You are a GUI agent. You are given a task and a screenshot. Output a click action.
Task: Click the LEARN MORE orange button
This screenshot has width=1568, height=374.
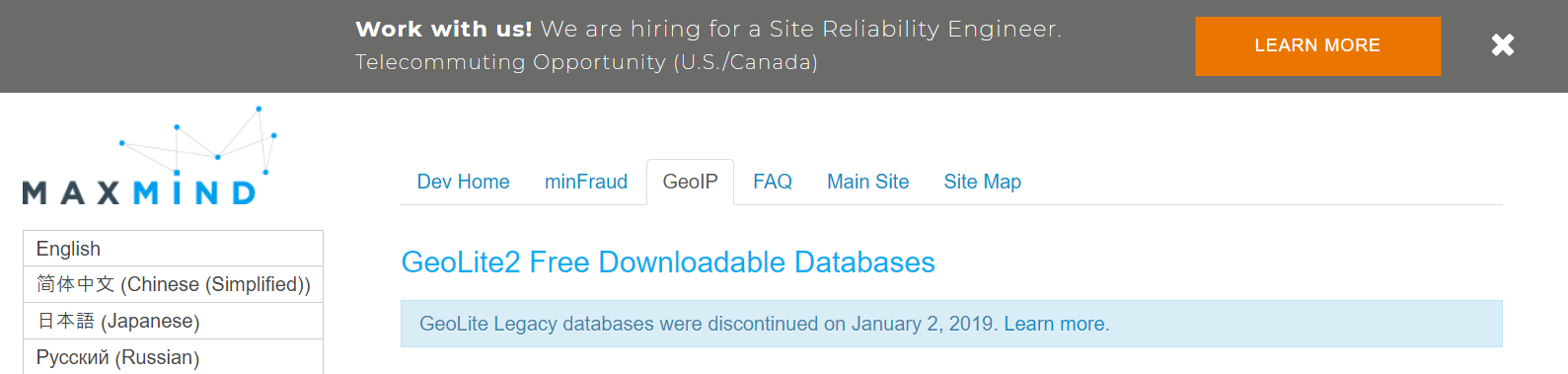click(x=1317, y=45)
